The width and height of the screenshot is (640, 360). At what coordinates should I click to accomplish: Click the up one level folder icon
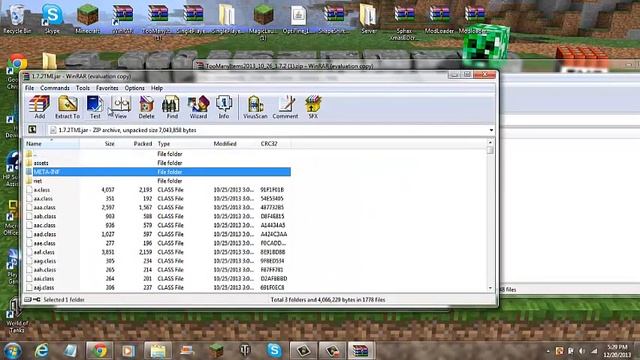click(x=32, y=130)
